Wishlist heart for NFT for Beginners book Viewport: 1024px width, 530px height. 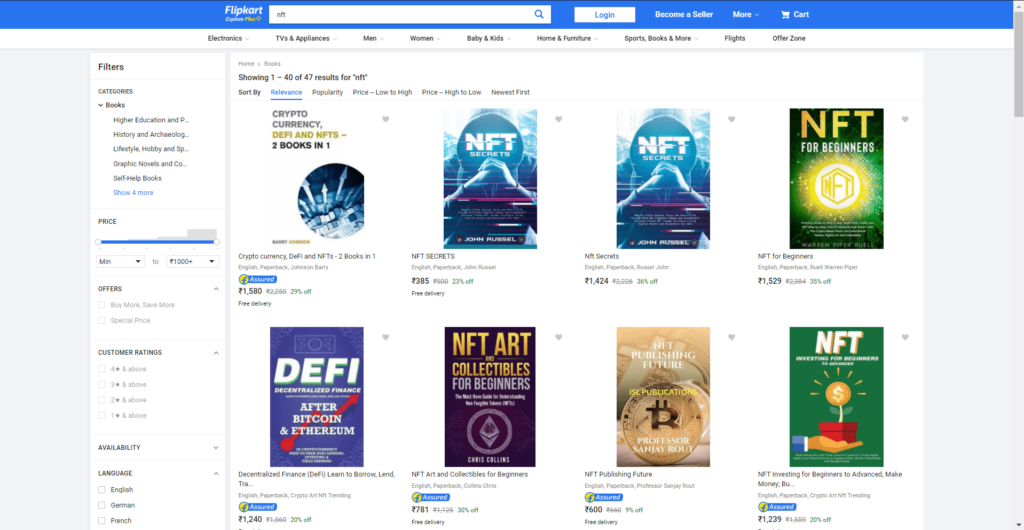(904, 119)
